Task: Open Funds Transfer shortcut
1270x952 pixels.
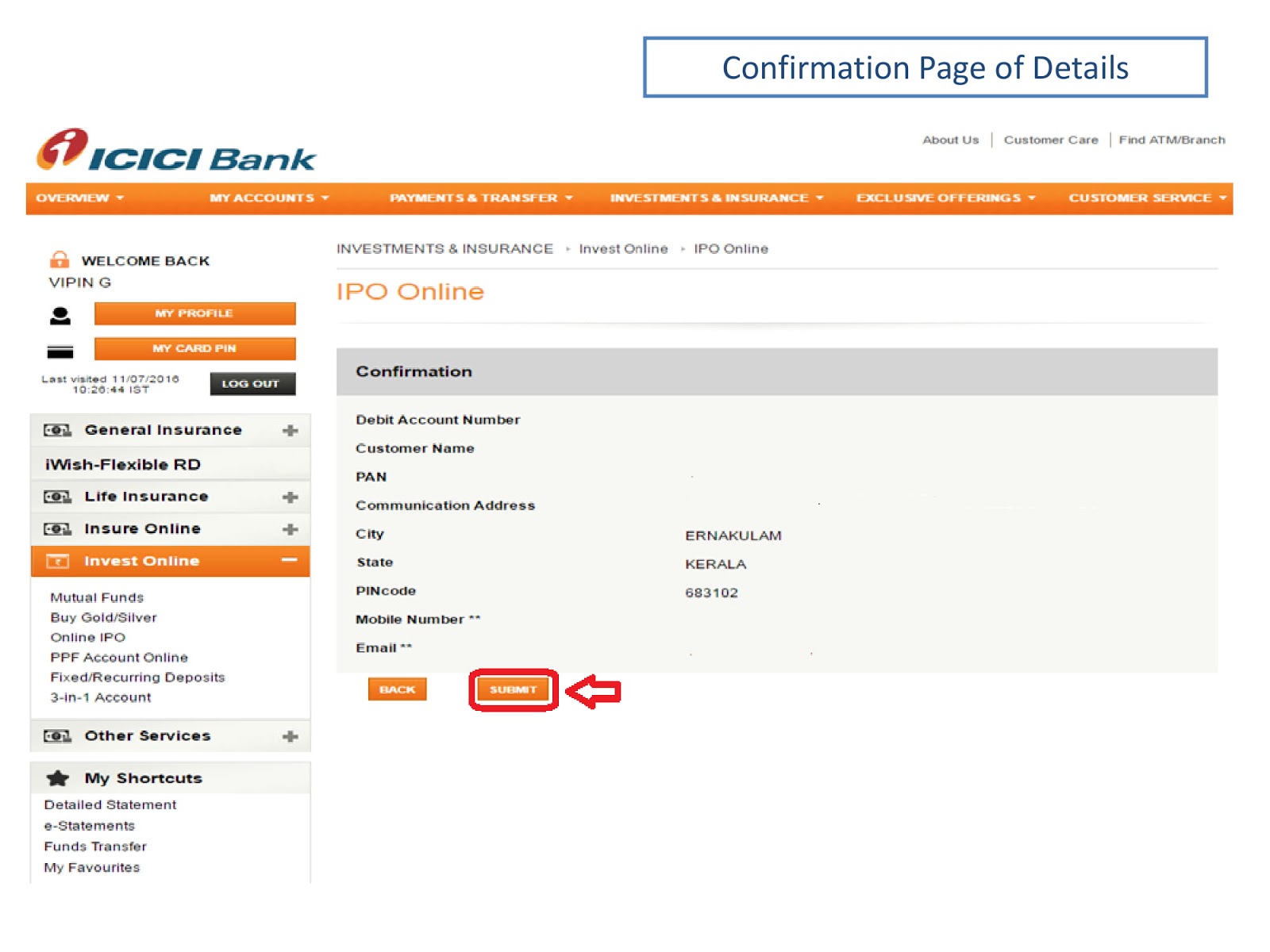Action: [95, 846]
